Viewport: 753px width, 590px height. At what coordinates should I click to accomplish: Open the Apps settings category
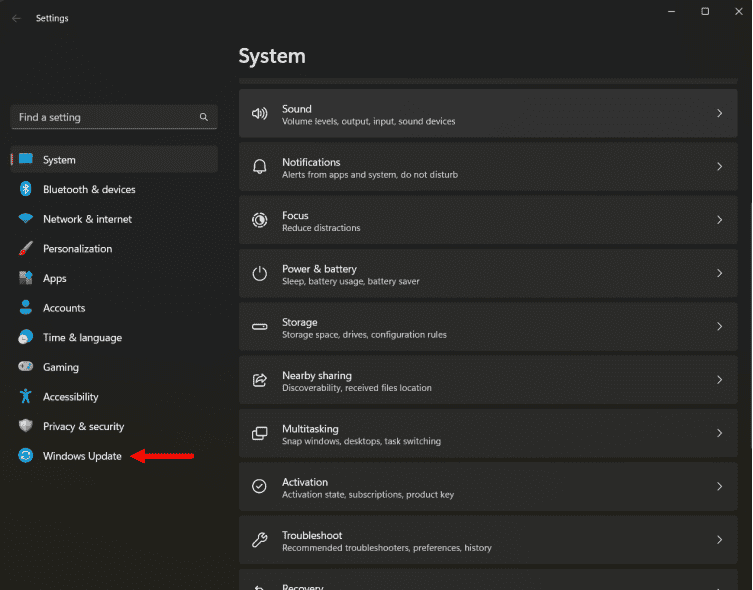point(55,278)
